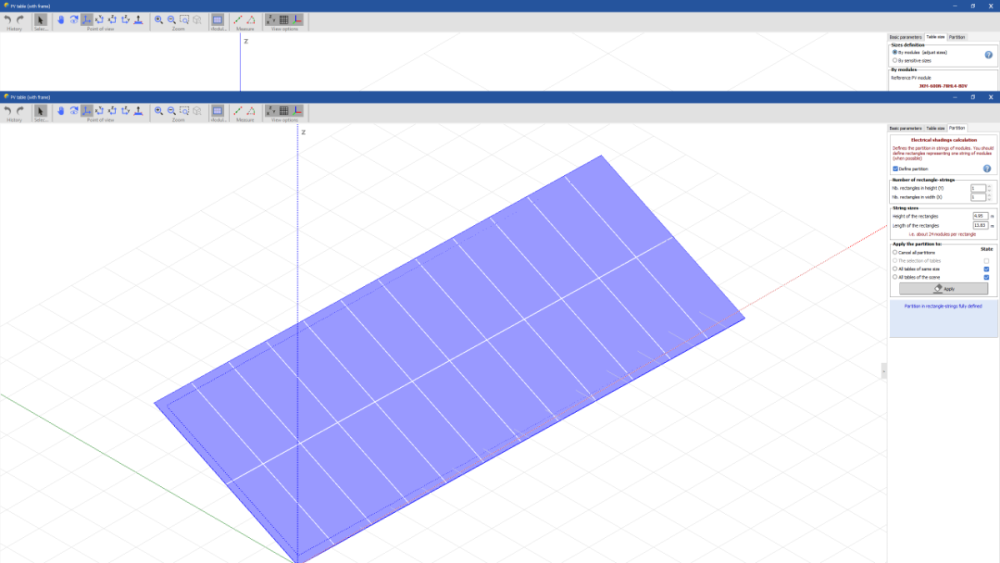Viewport: 1000px width, 563px height.
Task: Step the rectangles in height spinner
Action: coord(989,188)
